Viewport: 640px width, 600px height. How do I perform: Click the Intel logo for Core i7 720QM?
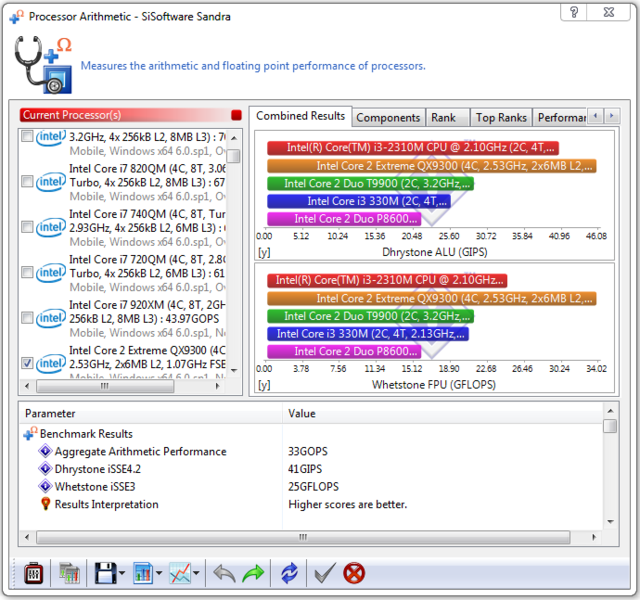51,273
